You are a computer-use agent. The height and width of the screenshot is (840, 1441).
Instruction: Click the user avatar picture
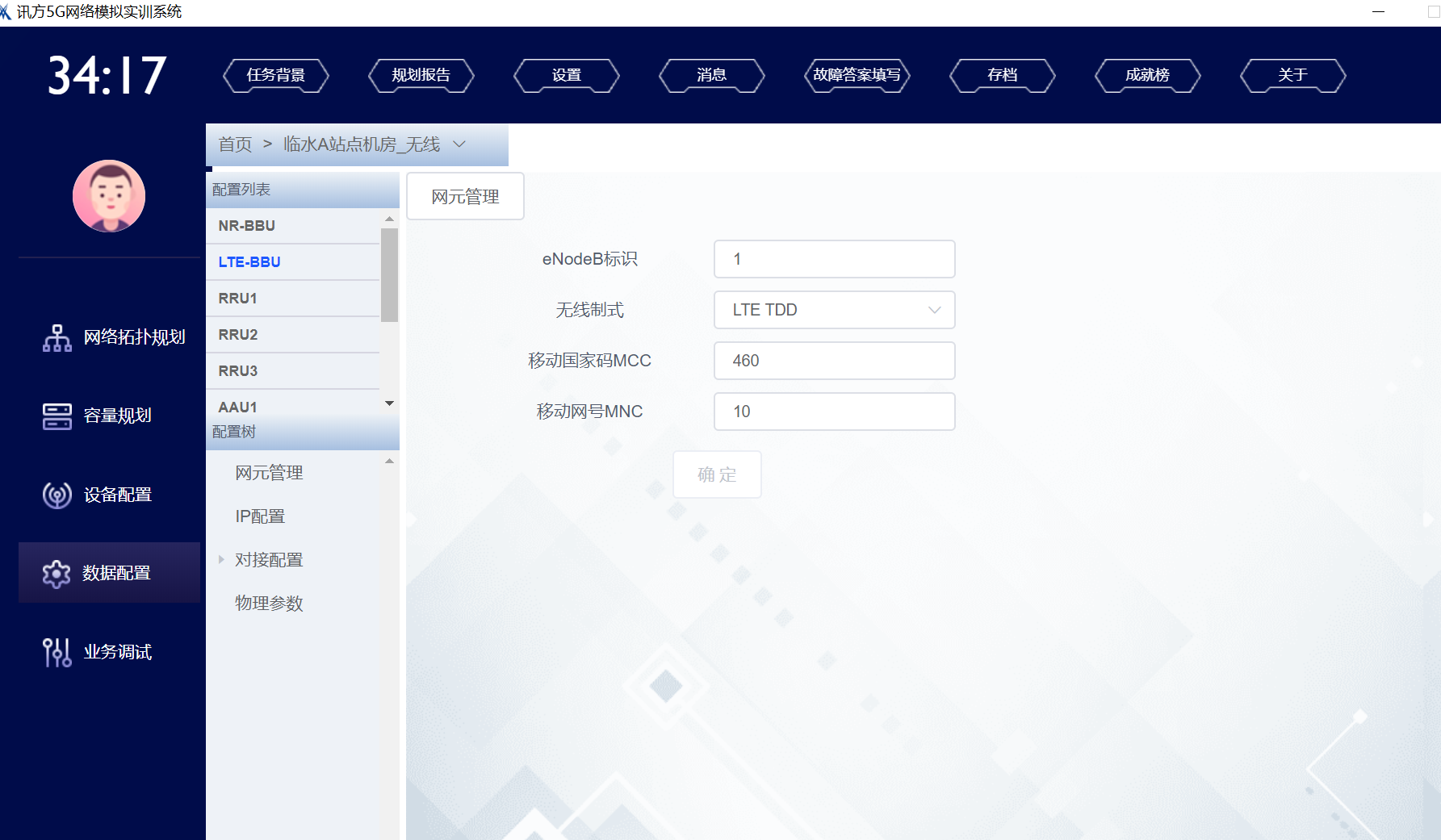(x=109, y=196)
